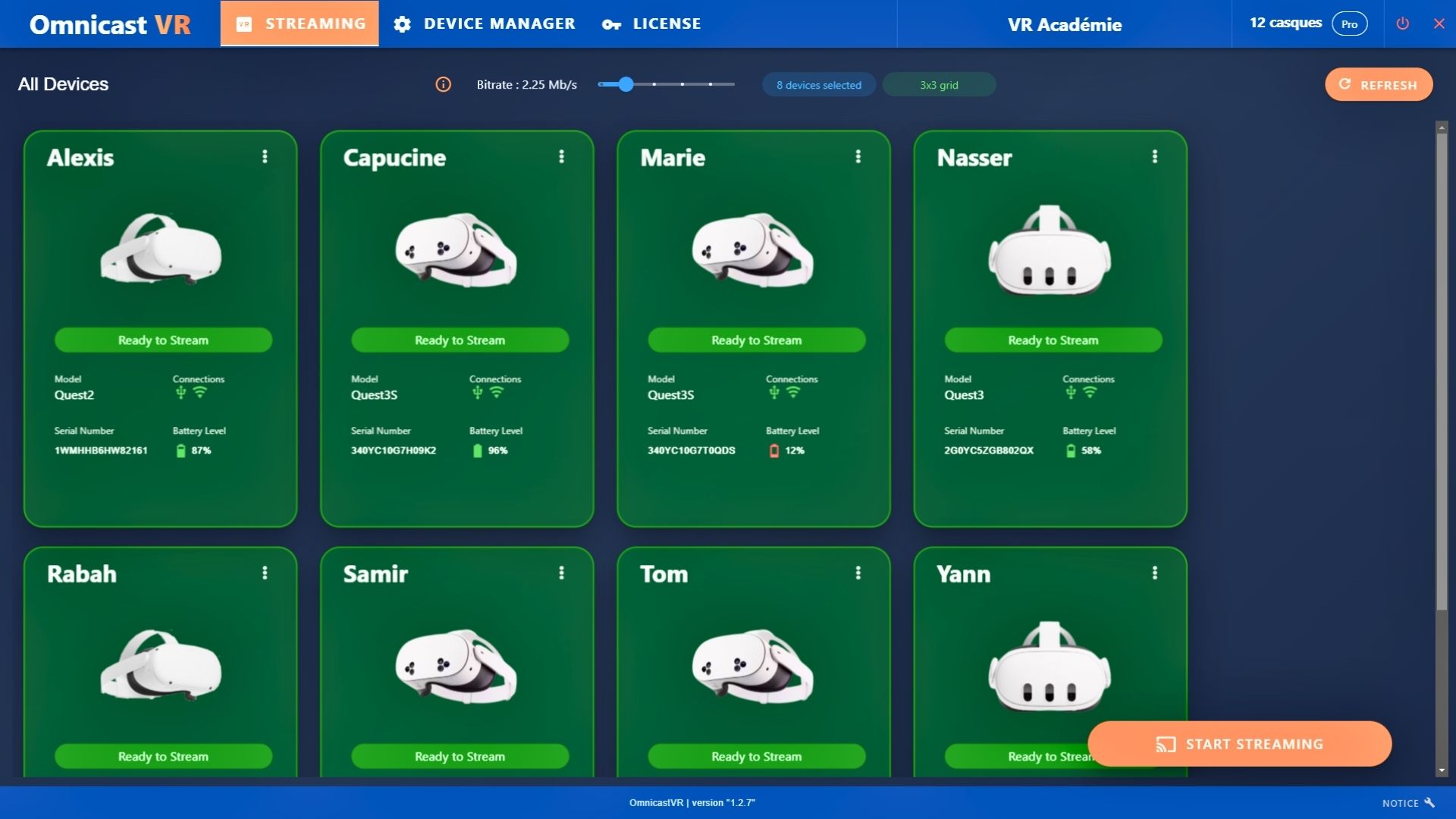1456x819 pixels.
Task: Toggle Capucine Ready to Stream status
Action: (460, 340)
